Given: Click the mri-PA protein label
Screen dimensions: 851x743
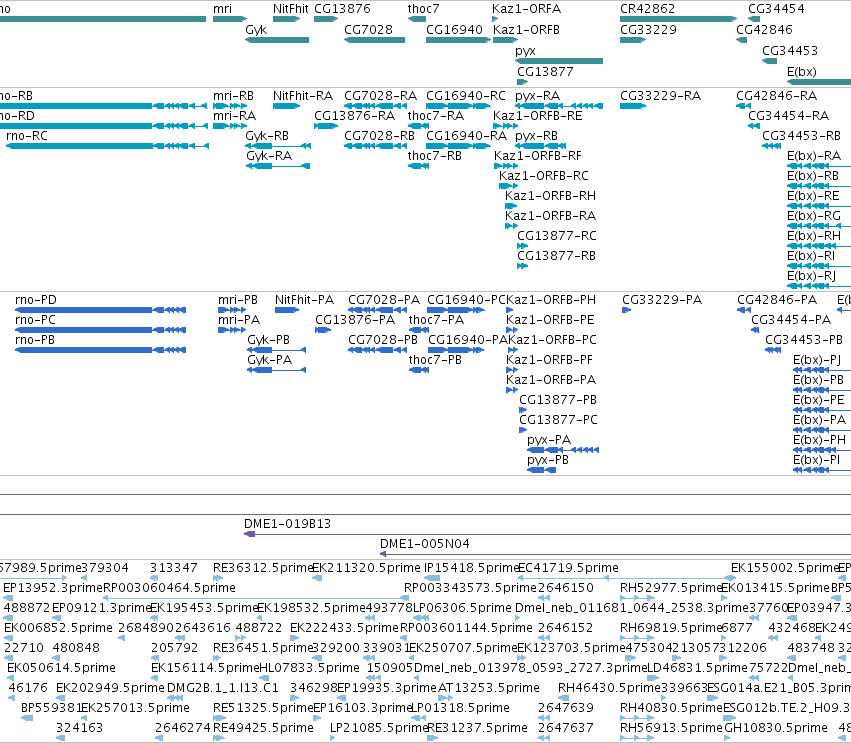Looking at the screenshot, I should tap(239, 320).
